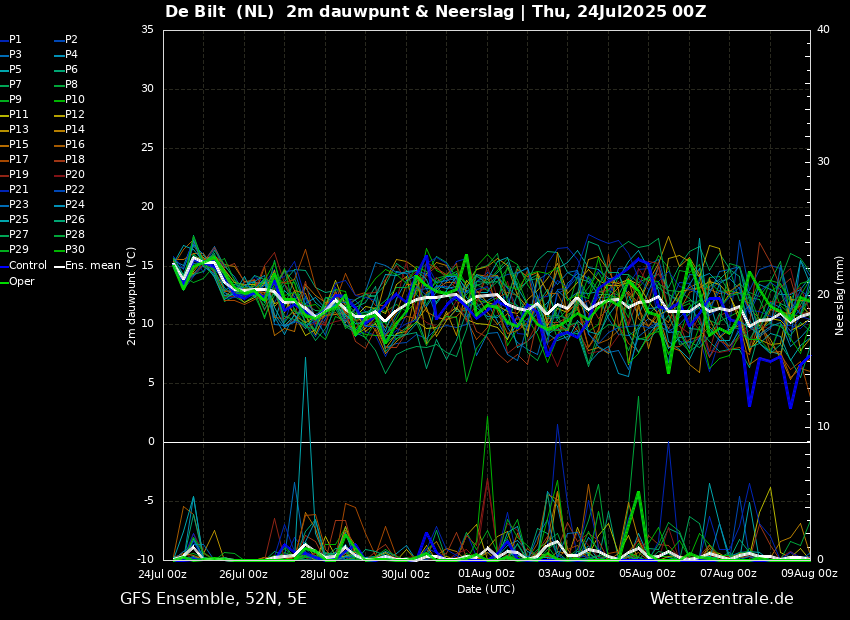Image resolution: width=850 pixels, height=620 pixels.
Task: Select the P27 legend label
Action: 18,234
